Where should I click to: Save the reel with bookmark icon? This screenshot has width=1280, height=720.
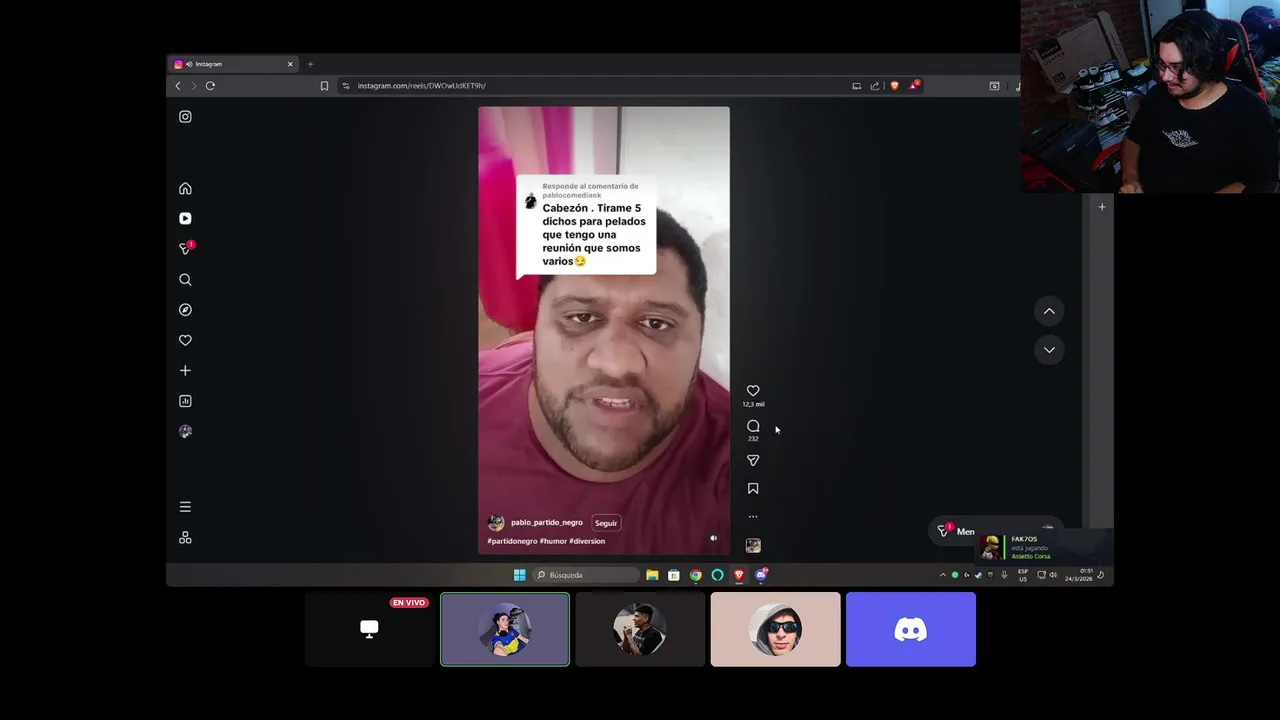753,489
